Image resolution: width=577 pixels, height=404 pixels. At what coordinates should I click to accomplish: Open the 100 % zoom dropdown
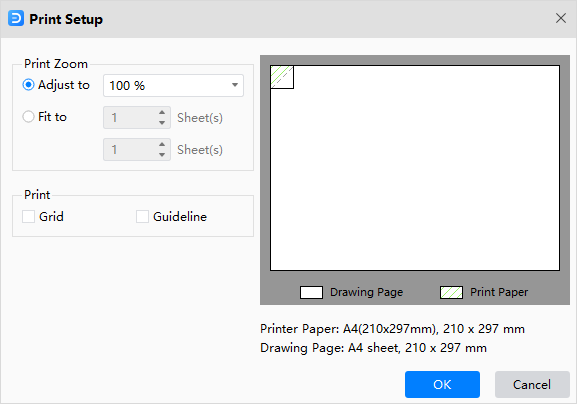tap(173, 85)
